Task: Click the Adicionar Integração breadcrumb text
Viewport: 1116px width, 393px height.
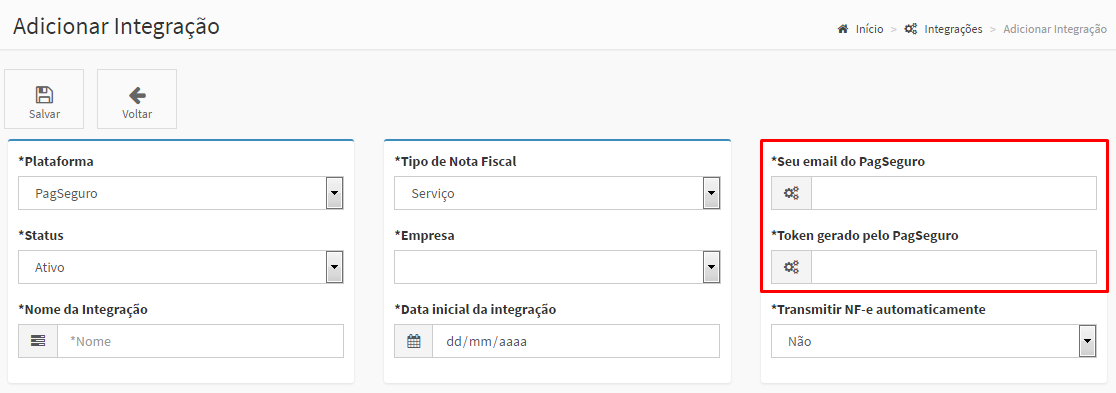Action: point(1055,29)
